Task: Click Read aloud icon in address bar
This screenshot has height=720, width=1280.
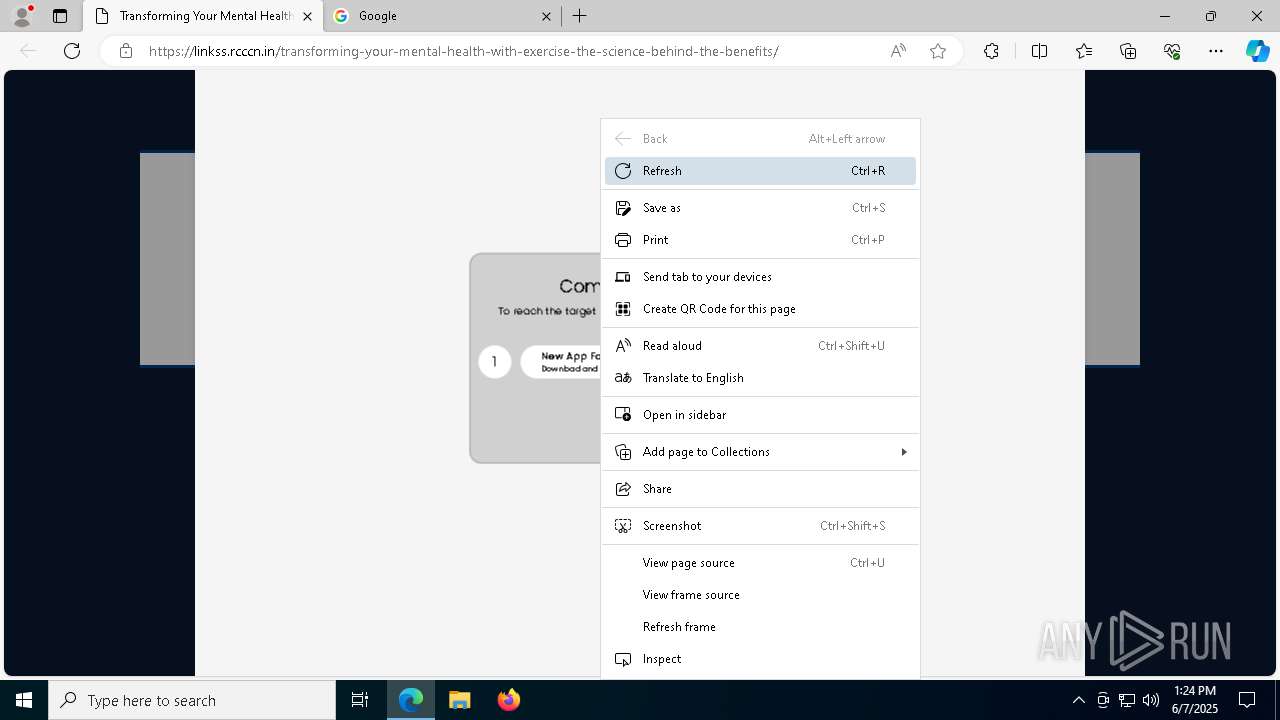Action: tap(898, 51)
